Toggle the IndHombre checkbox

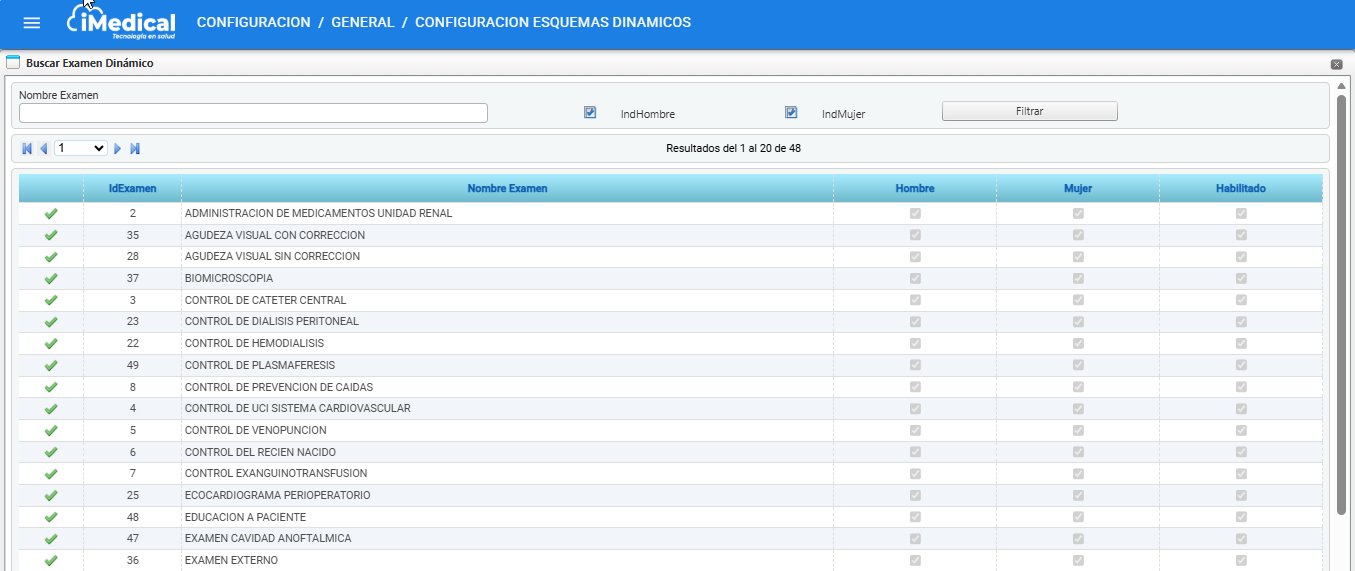click(590, 113)
